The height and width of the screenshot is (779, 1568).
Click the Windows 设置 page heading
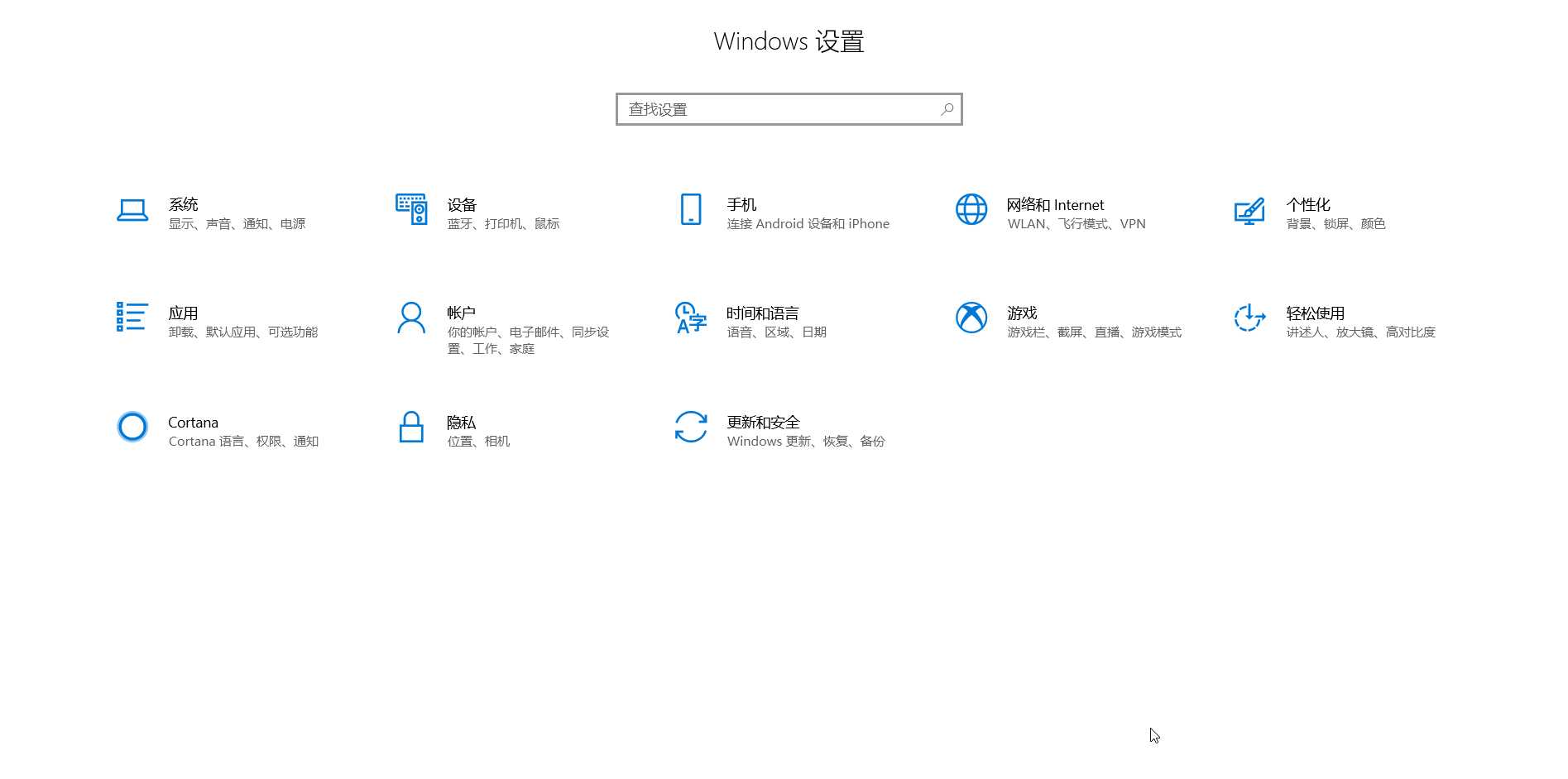(x=789, y=41)
